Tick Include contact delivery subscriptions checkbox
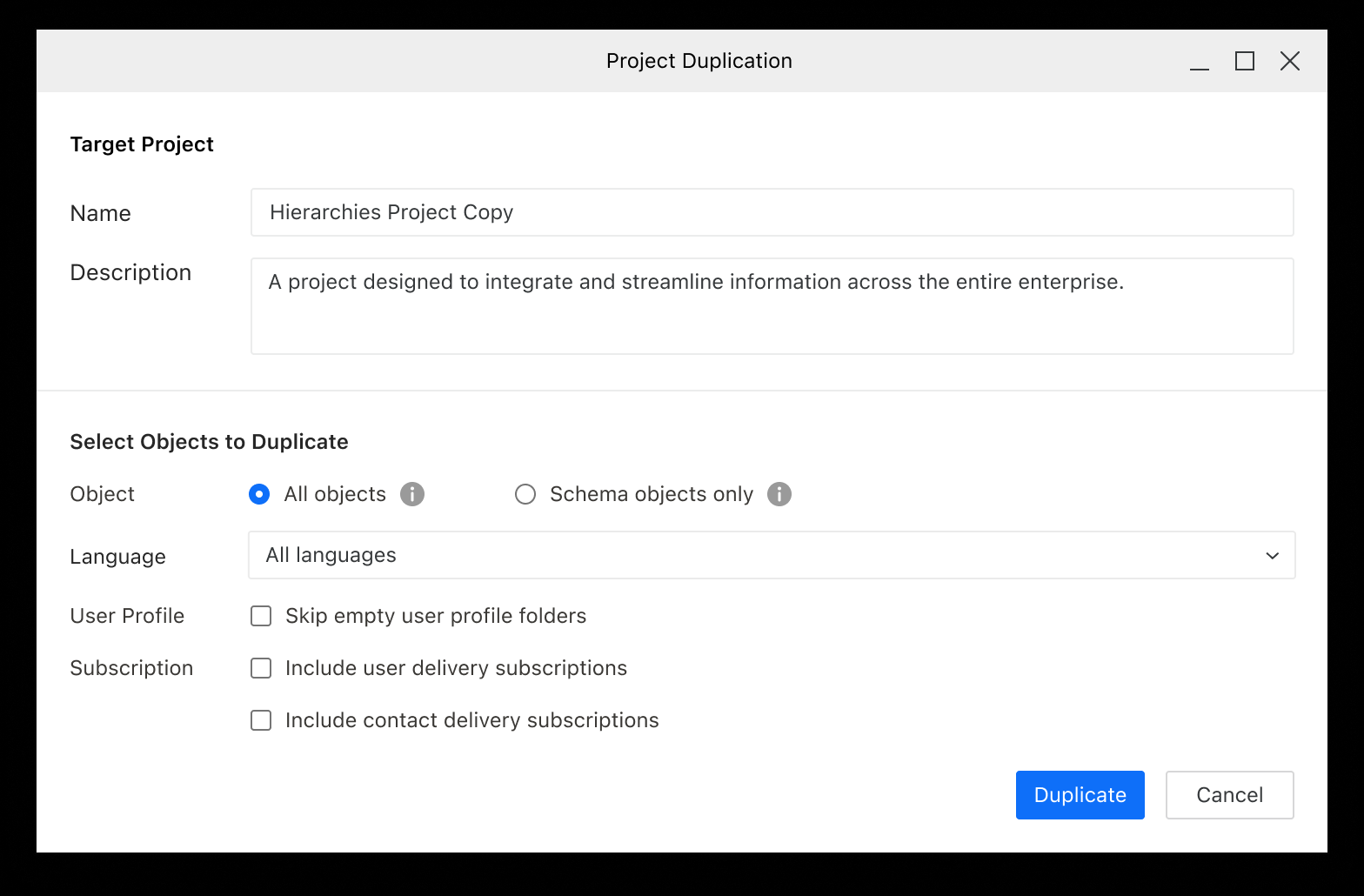This screenshot has height=896, width=1364. tap(261, 720)
